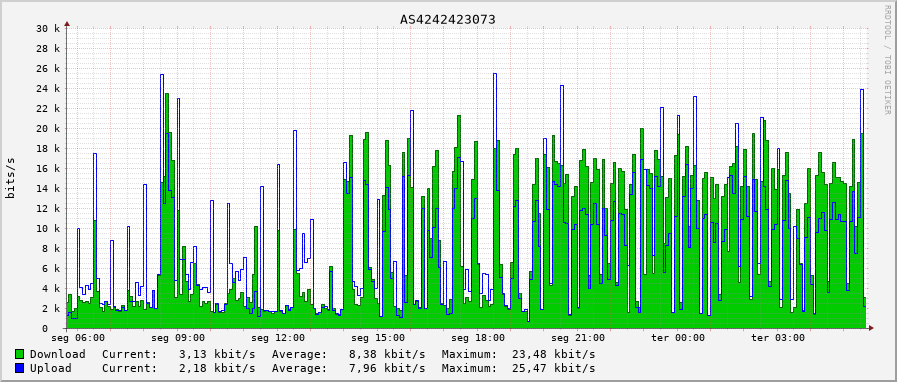Click the 30 k y-axis label
Viewport: 897px width, 382px height.
pos(47,29)
